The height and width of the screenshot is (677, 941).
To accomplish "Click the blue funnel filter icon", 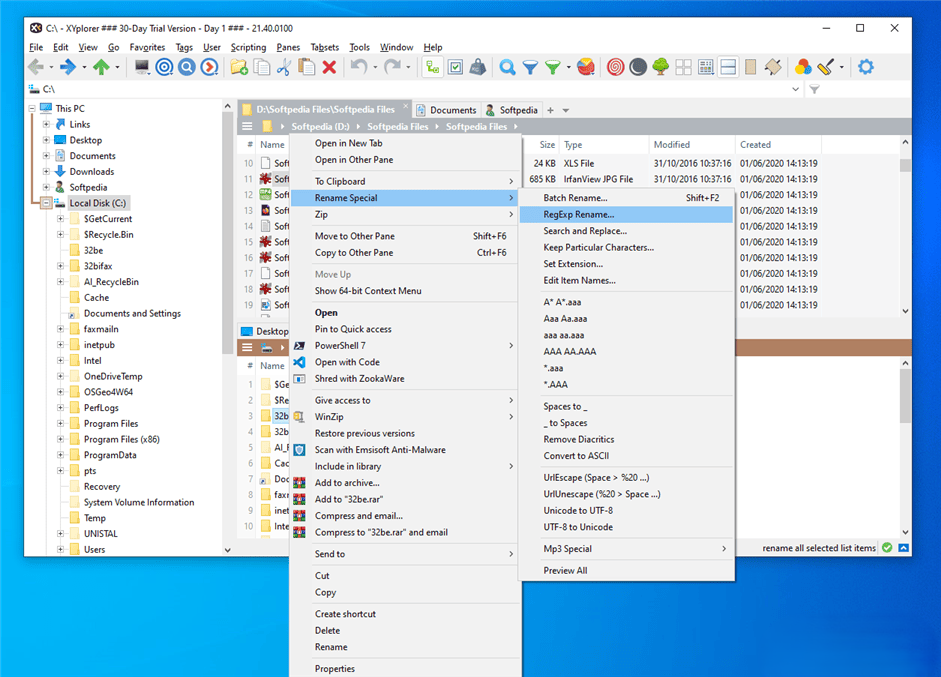I will click(530, 67).
